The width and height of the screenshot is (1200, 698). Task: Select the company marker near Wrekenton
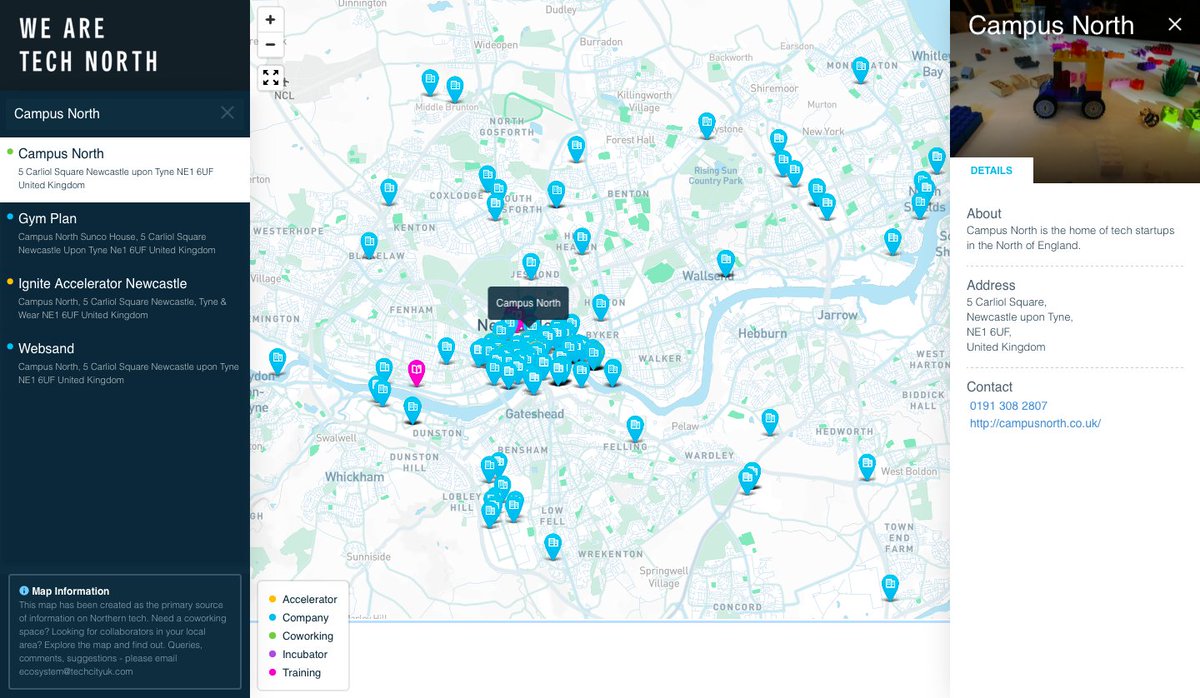point(553,546)
